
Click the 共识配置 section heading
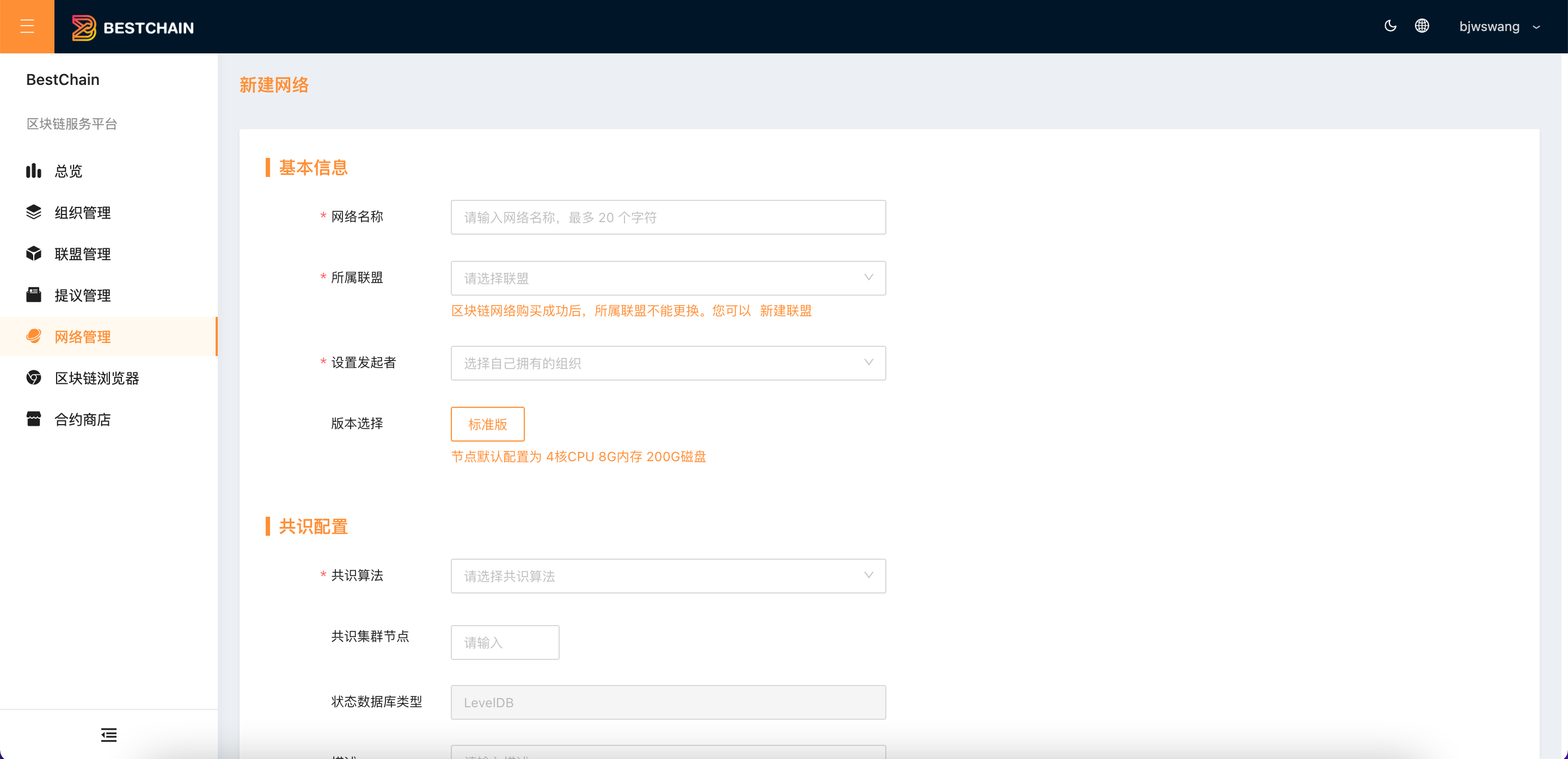pos(313,527)
